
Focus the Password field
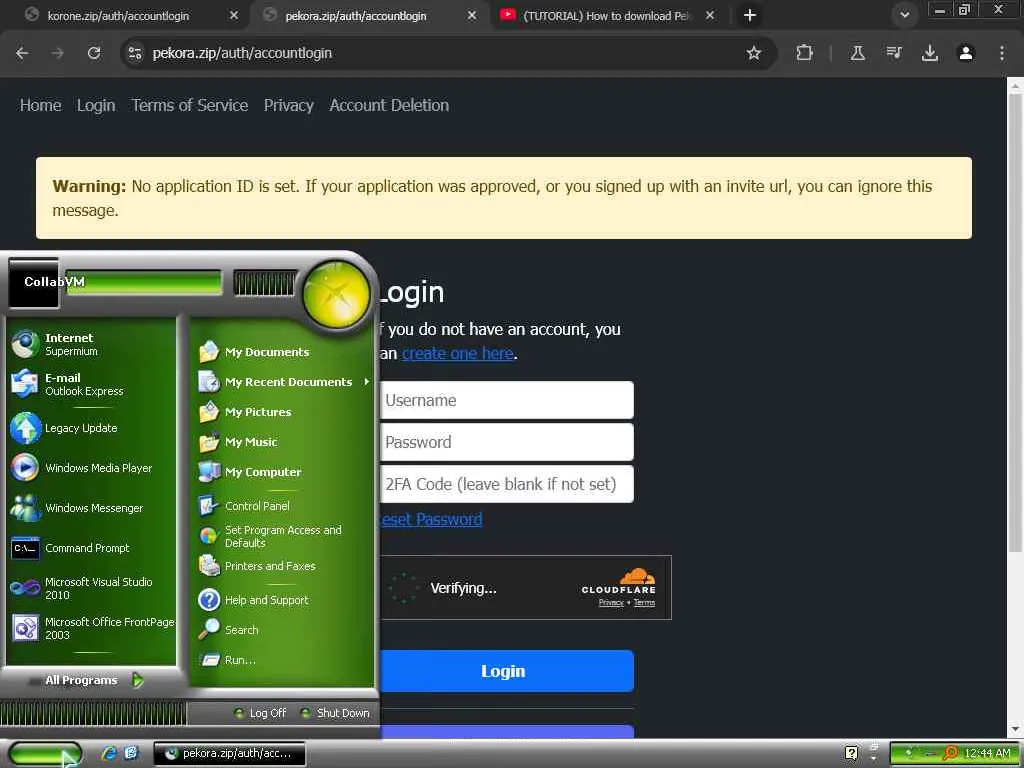click(x=507, y=442)
